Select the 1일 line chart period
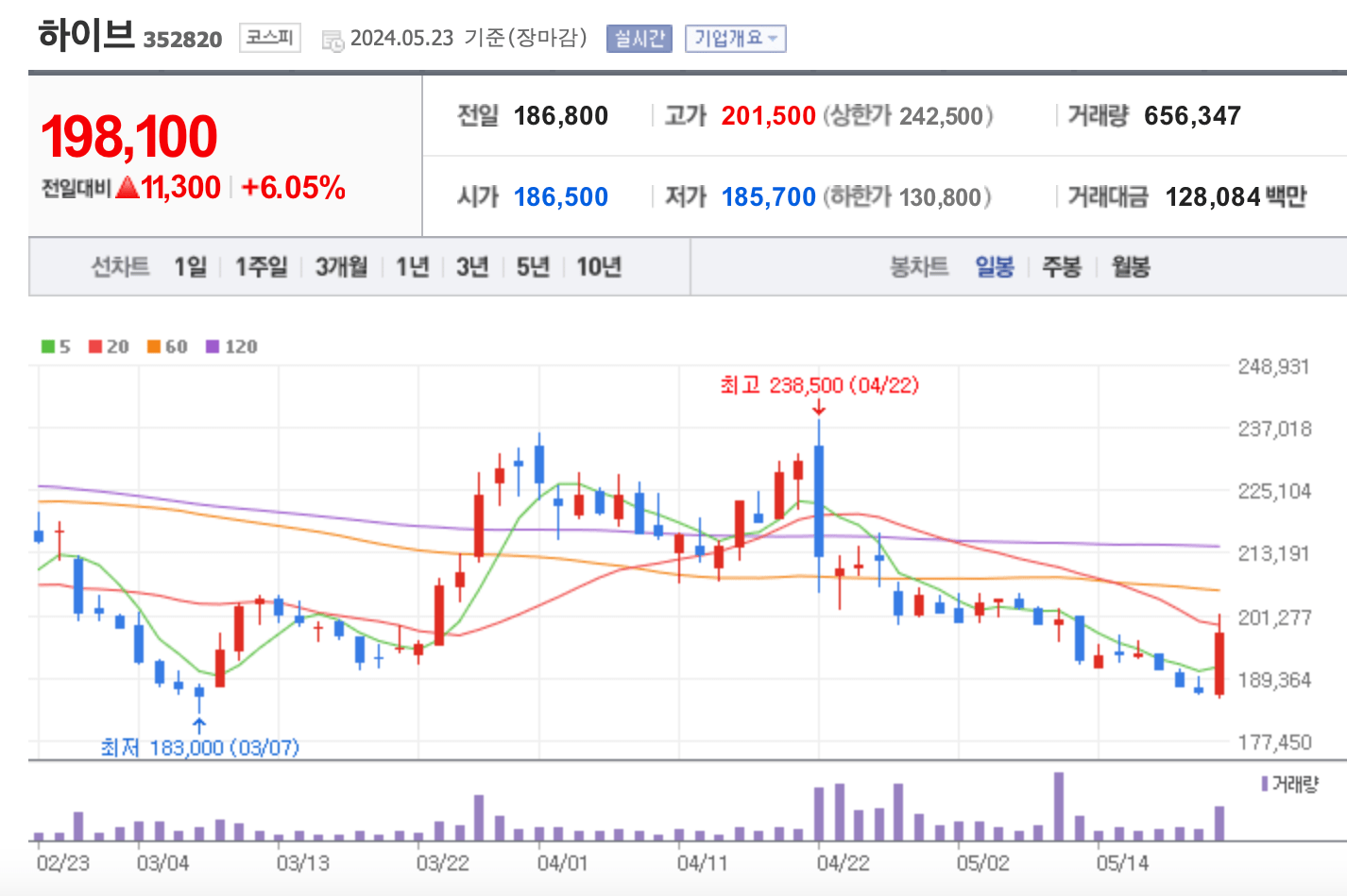Viewport: 1347px width, 896px height. pyautogui.click(x=190, y=267)
